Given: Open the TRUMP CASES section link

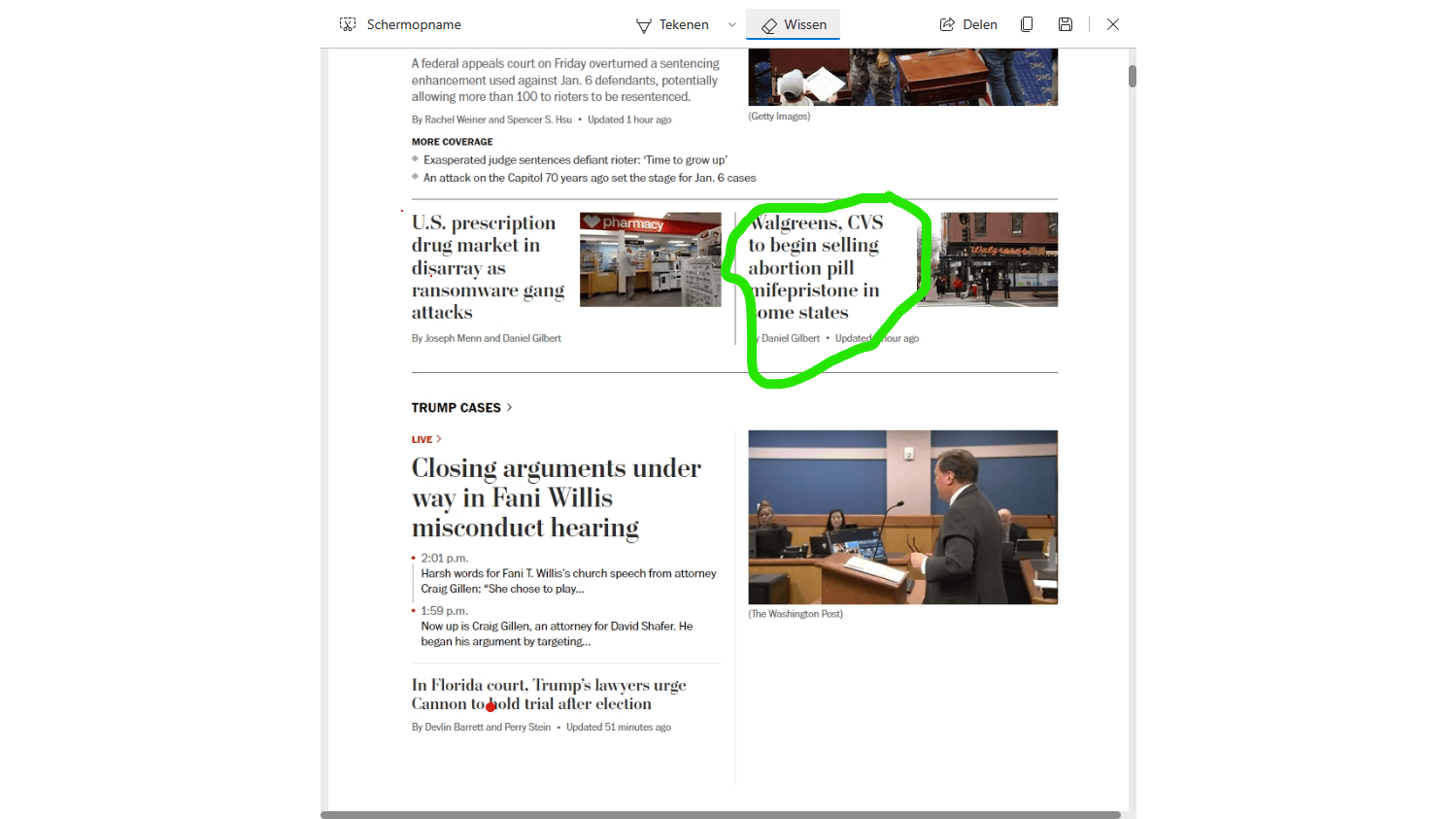Looking at the screenshot, I should (x=461, y=408).
